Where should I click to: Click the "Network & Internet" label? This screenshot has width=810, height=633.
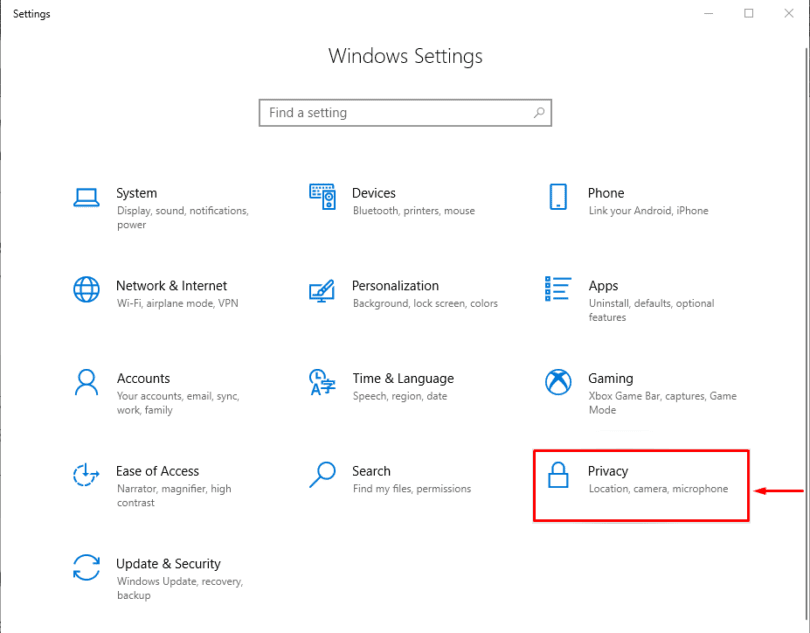[172, 286]
